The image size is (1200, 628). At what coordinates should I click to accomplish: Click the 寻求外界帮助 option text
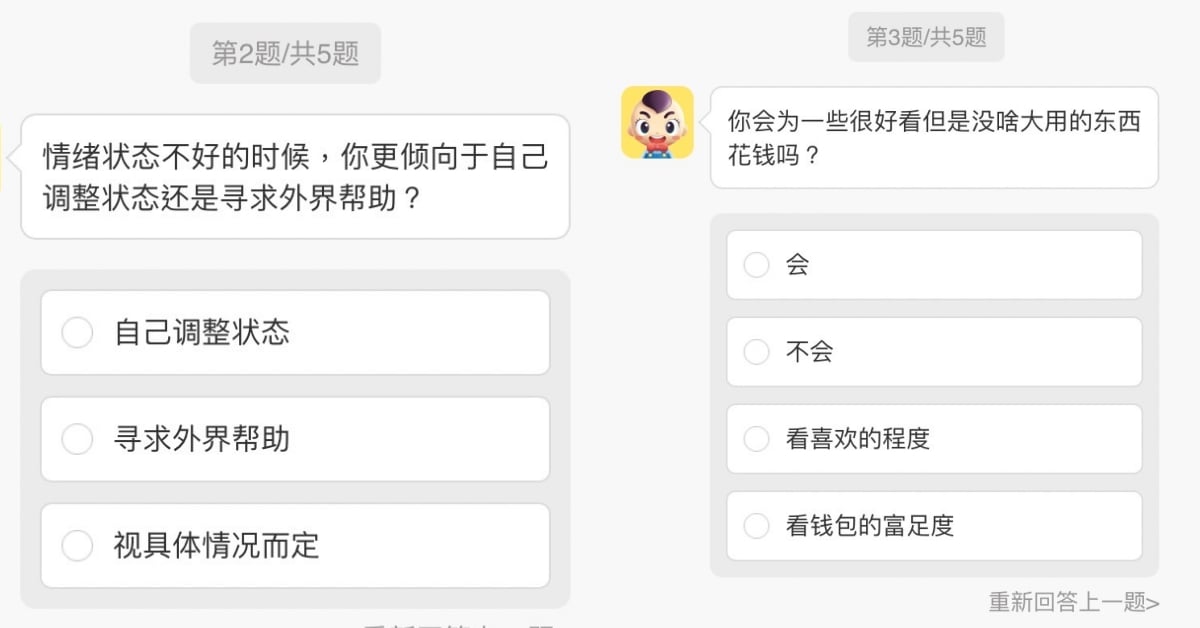[x=202, y=439]
